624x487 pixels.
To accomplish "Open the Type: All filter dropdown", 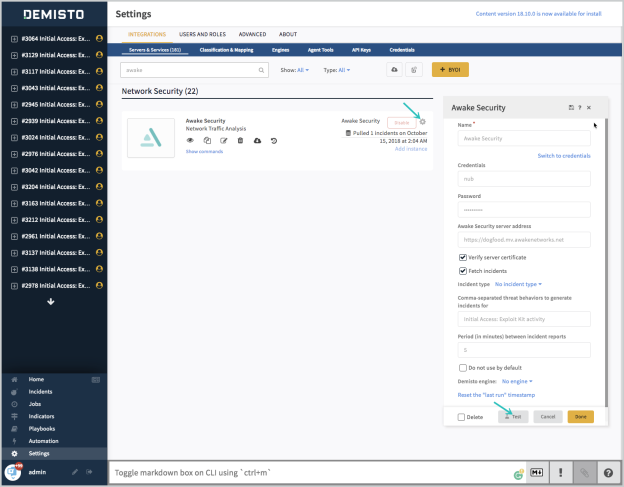I will click(344, 70).
